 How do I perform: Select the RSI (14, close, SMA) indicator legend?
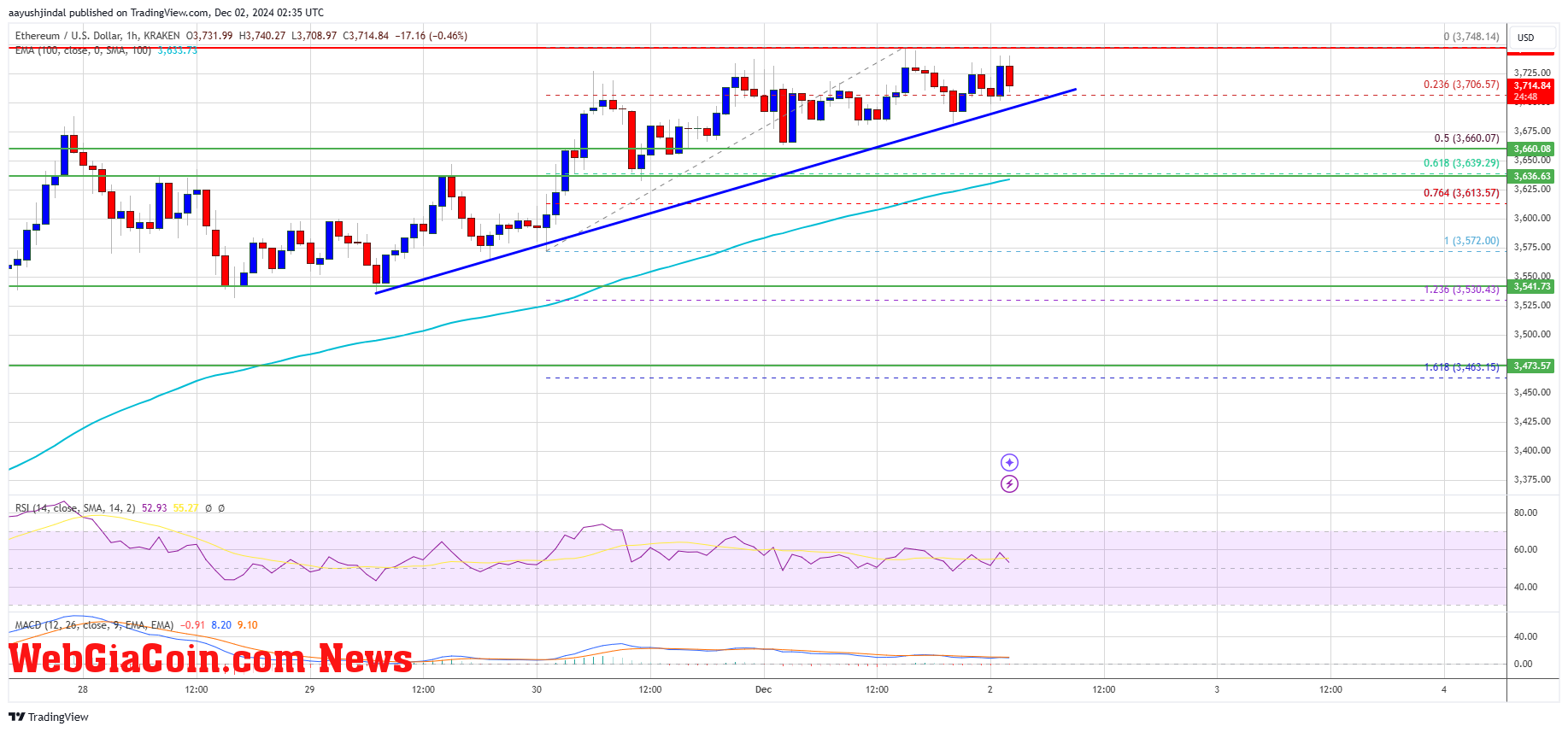pos(75,508)
